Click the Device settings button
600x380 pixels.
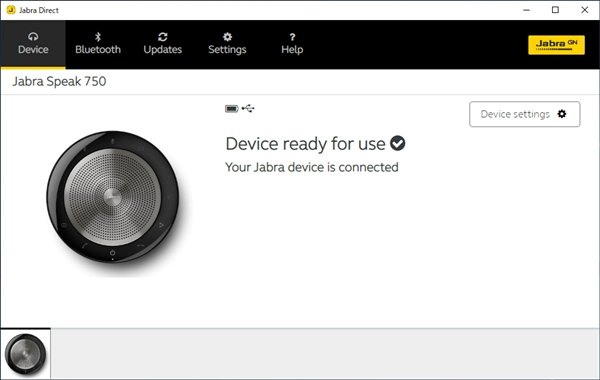point(525,114)
